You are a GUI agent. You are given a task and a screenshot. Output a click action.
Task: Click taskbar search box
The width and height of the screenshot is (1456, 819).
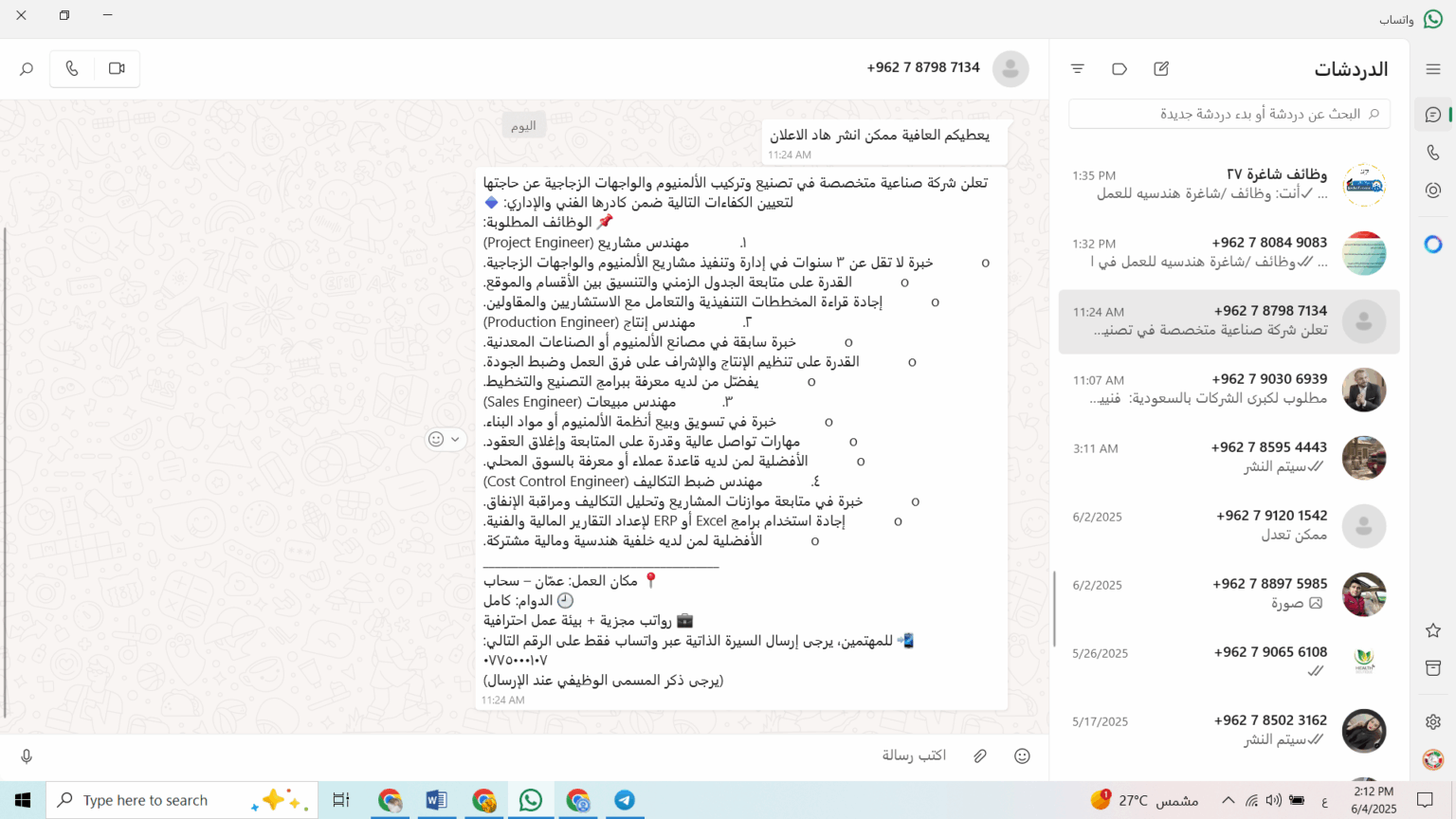click(180, 800)
